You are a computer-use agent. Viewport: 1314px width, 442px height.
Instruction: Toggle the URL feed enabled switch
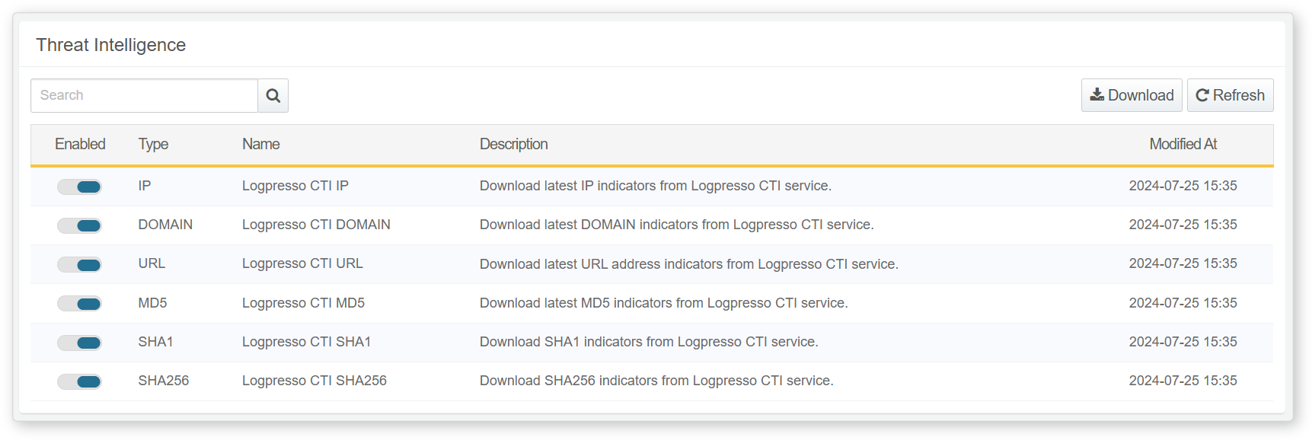[79, 265]
